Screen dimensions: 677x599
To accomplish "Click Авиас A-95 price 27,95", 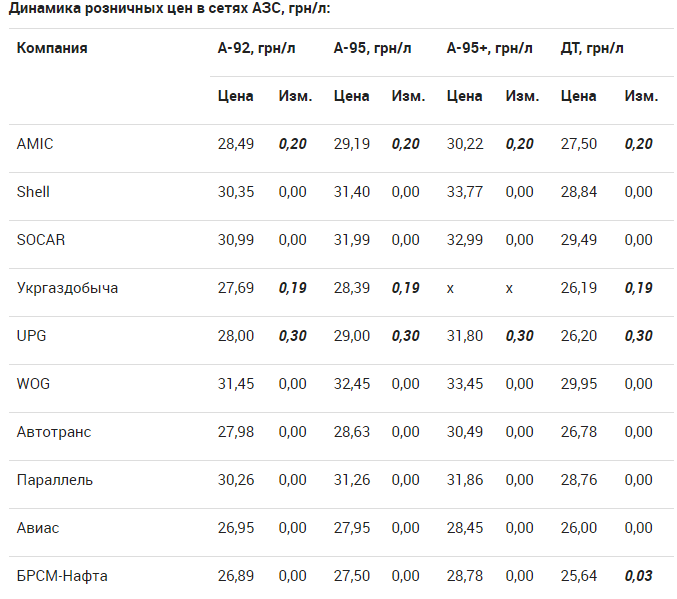I will 352,528.
